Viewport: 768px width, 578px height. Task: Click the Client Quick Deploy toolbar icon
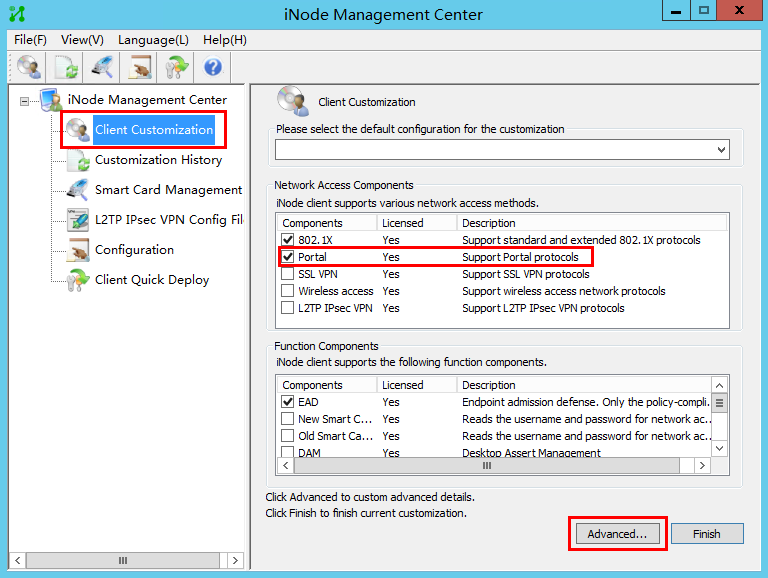(x=176, y=67)
